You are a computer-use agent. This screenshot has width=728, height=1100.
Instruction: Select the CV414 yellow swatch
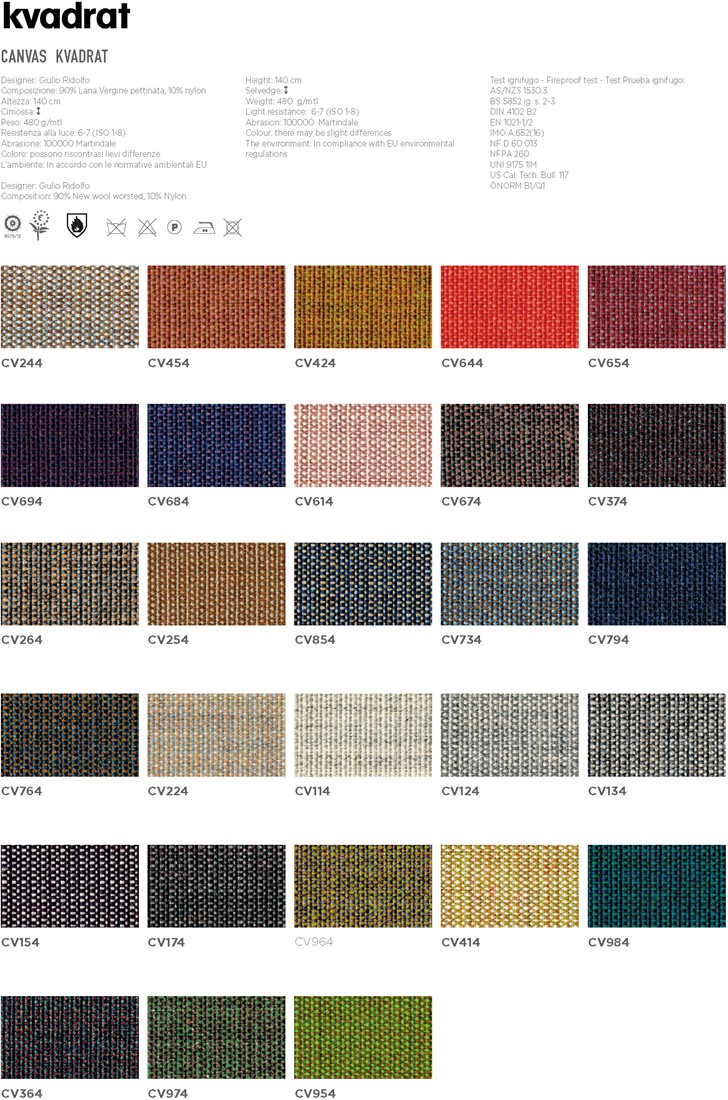(x=510, y=886)
